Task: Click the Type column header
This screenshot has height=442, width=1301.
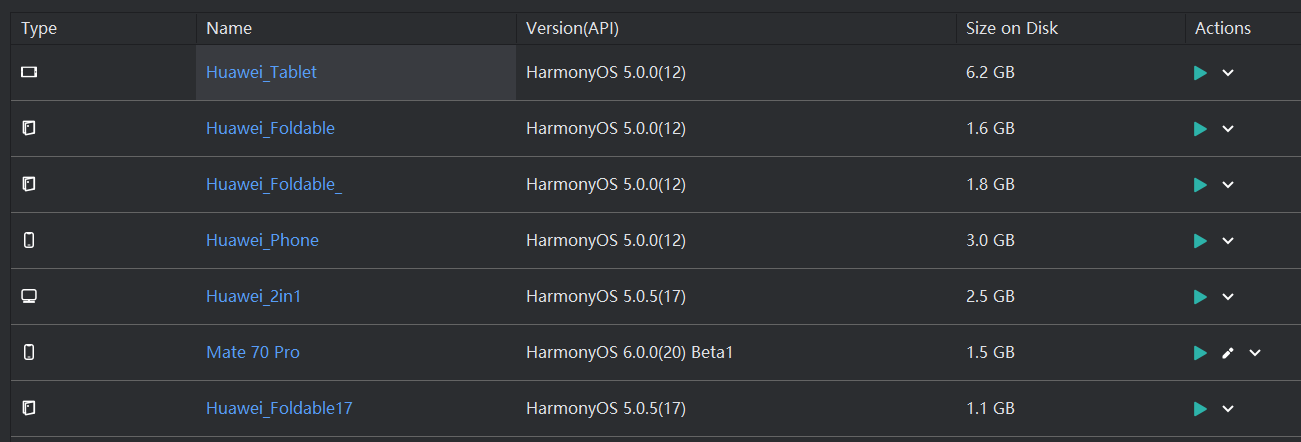Action: [x=39, y=28]
